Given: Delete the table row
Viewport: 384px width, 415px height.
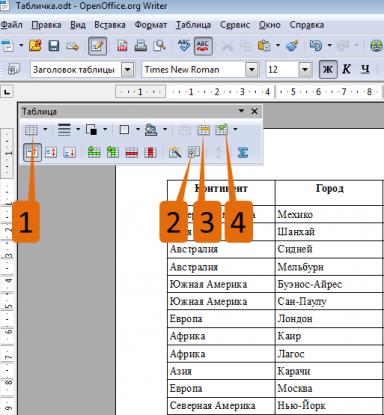Looking at the screenshot, I should click(132, 153).
